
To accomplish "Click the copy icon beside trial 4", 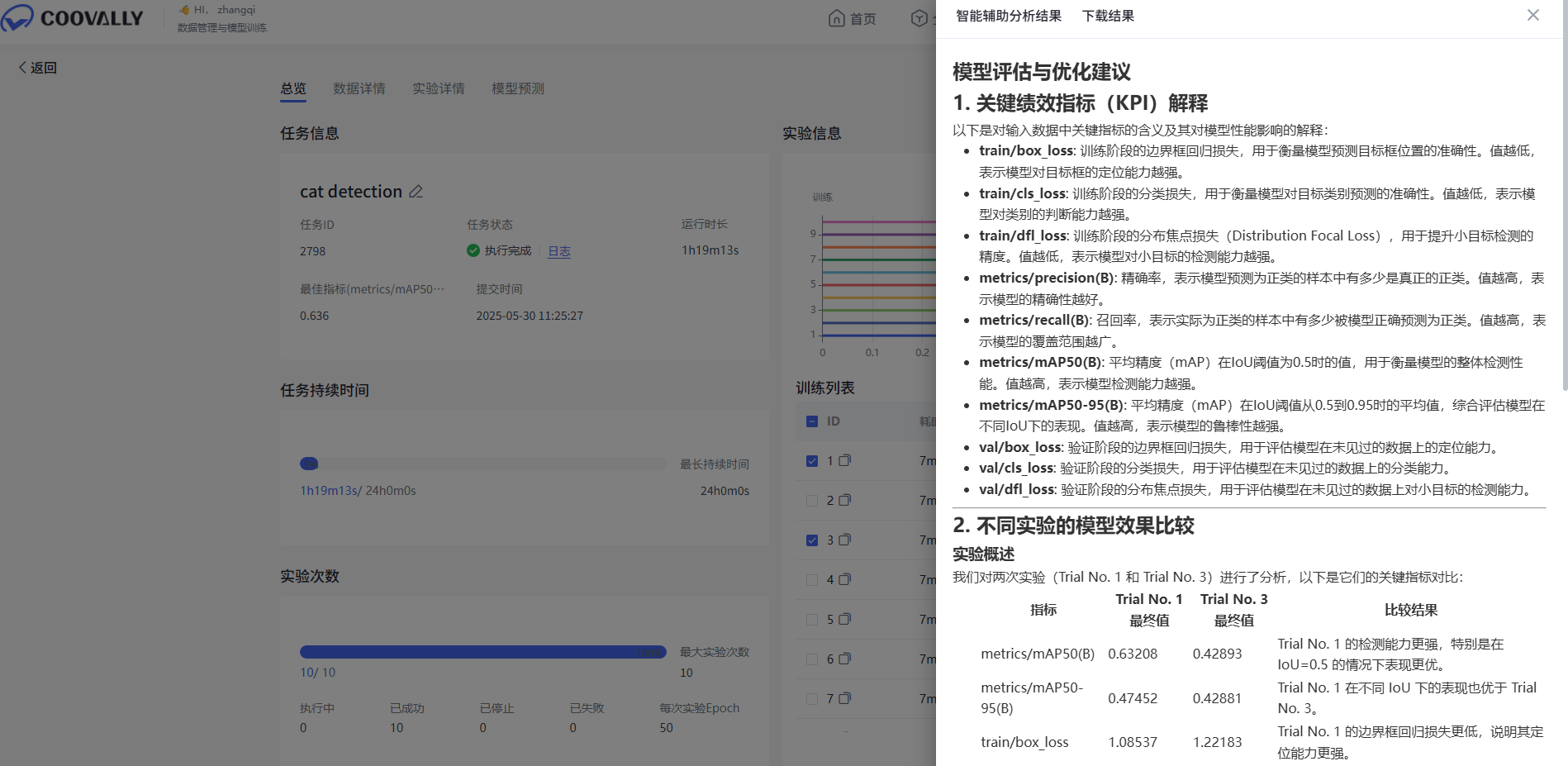I will click(x=844, y=579).
